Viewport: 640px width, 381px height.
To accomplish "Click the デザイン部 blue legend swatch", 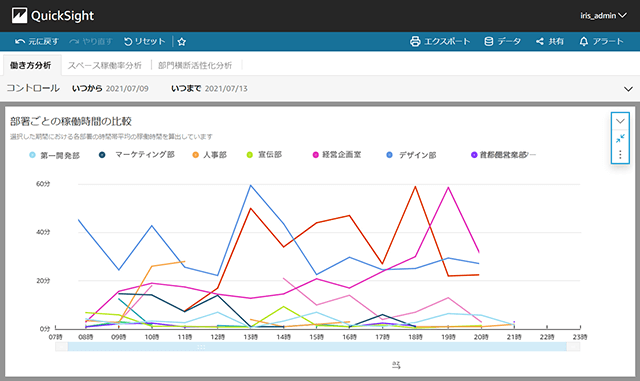I will (x=389, y=155).
